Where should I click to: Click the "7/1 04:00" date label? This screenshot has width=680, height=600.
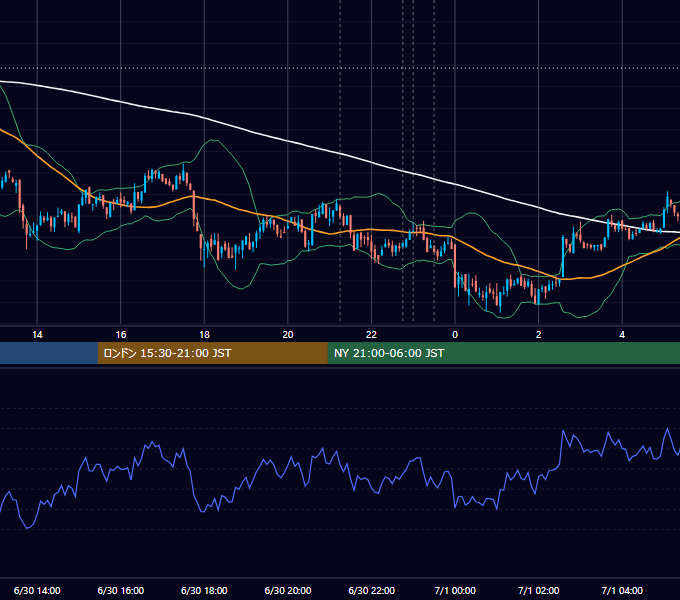point(622,590)
